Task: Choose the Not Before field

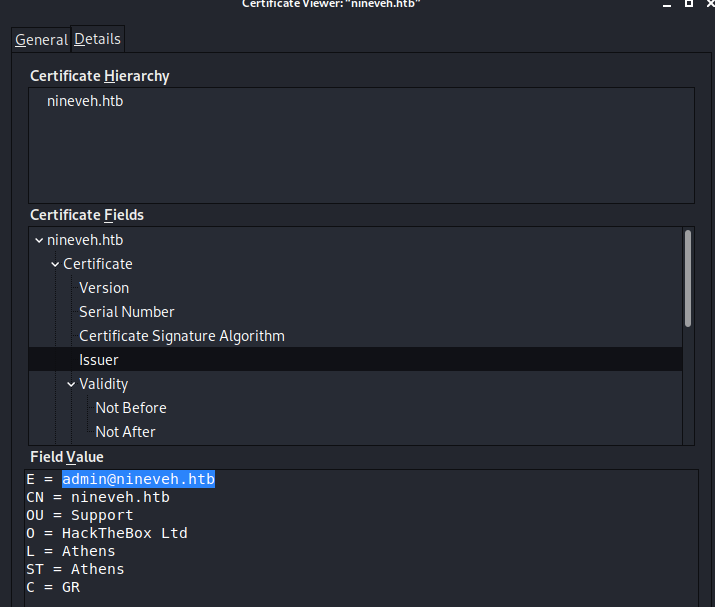Action: 131,408
